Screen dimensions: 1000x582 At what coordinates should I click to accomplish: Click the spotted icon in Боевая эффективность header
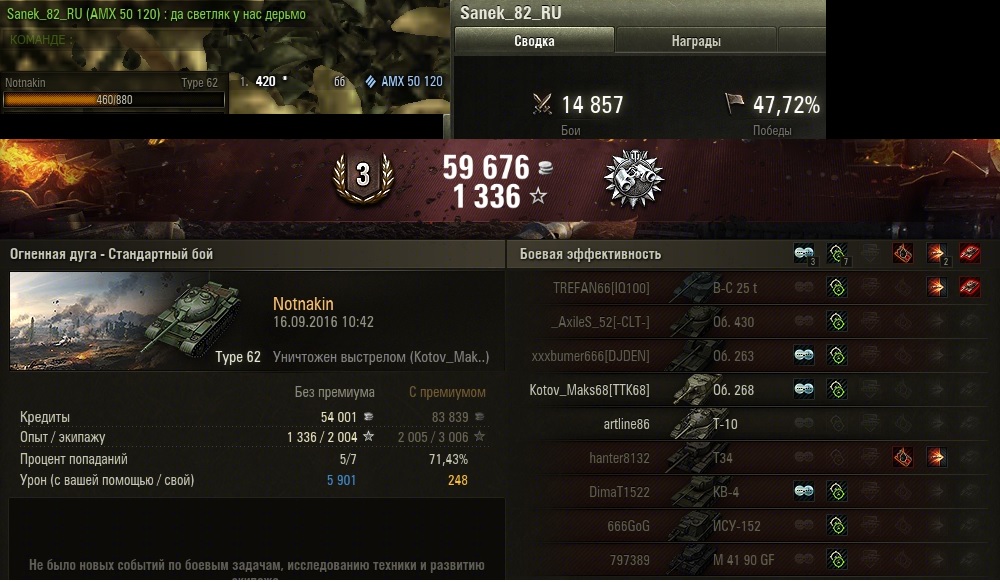tap(804, 254)
